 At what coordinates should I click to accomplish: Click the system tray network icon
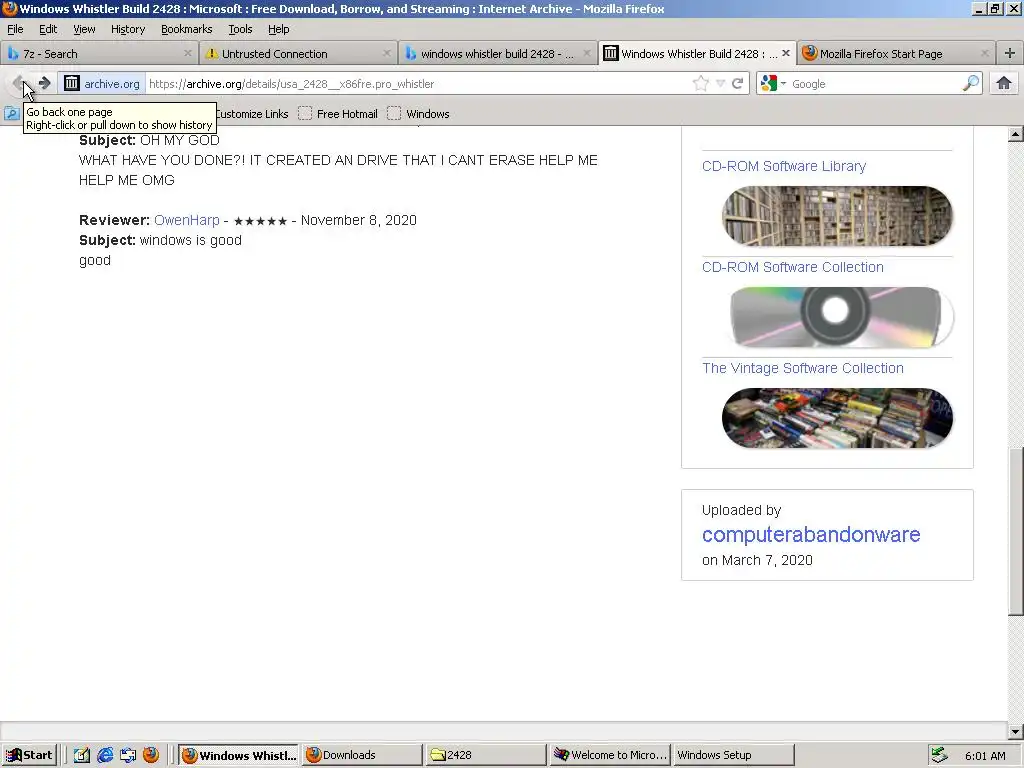tap(939, 755)
